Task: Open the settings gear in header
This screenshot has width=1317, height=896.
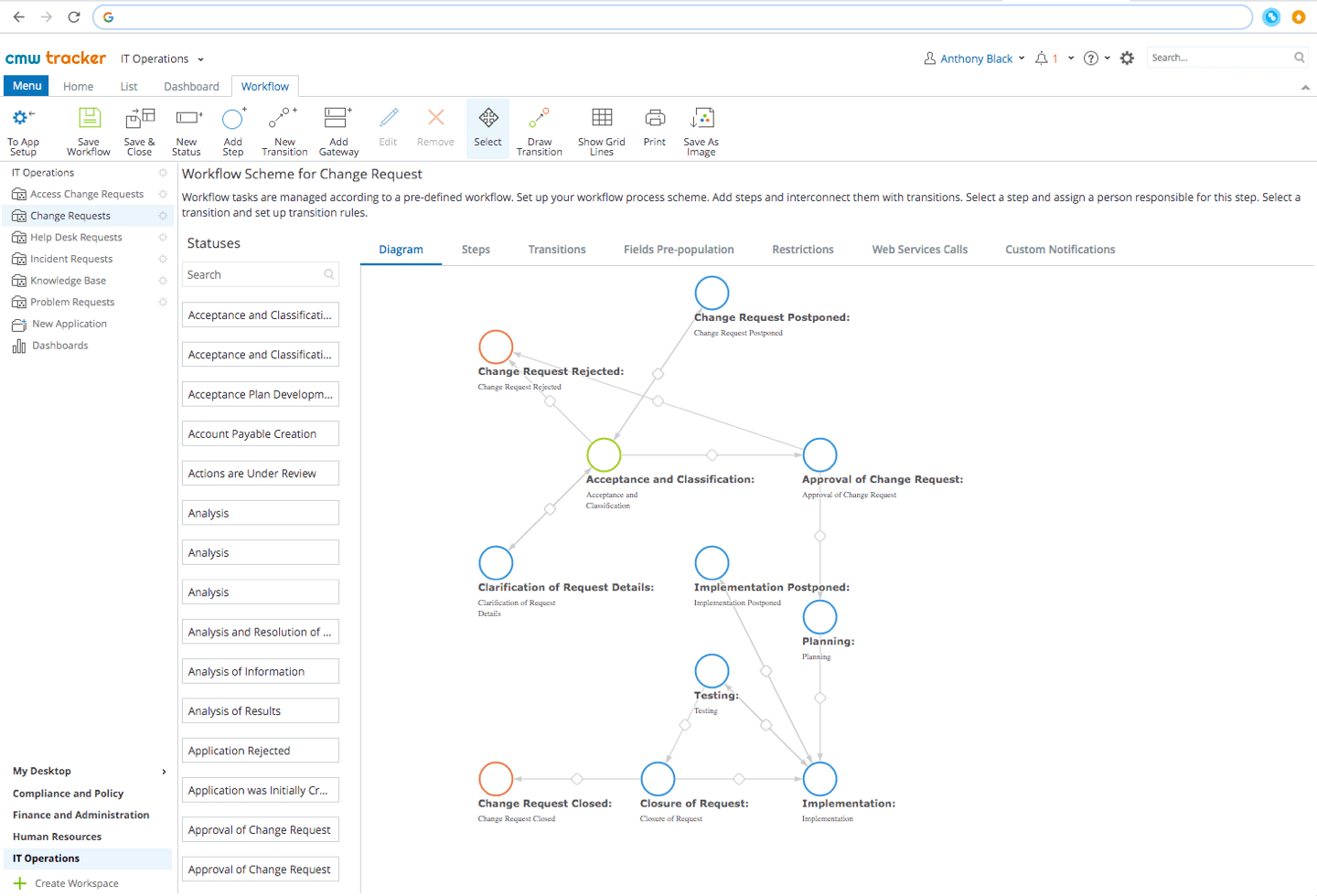Action: tap(1127, 58)
